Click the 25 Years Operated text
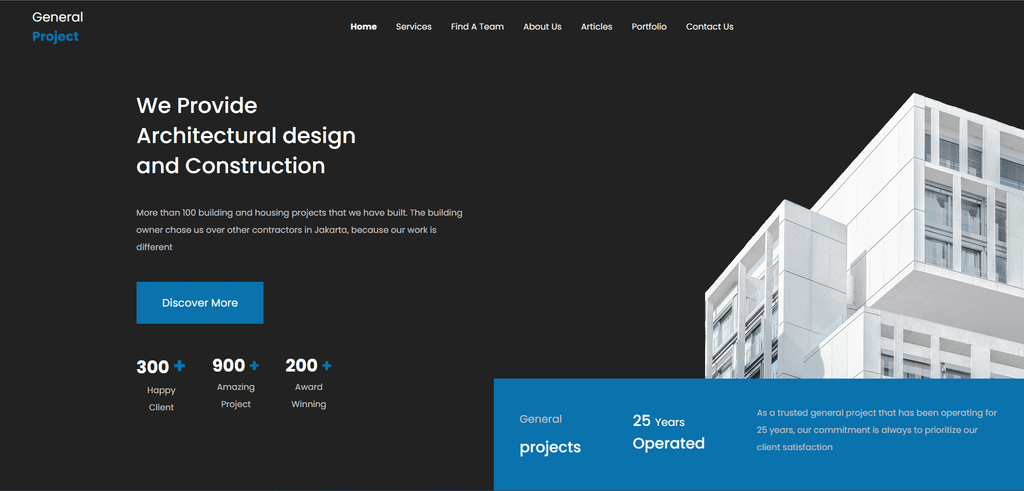 [669, 432]
